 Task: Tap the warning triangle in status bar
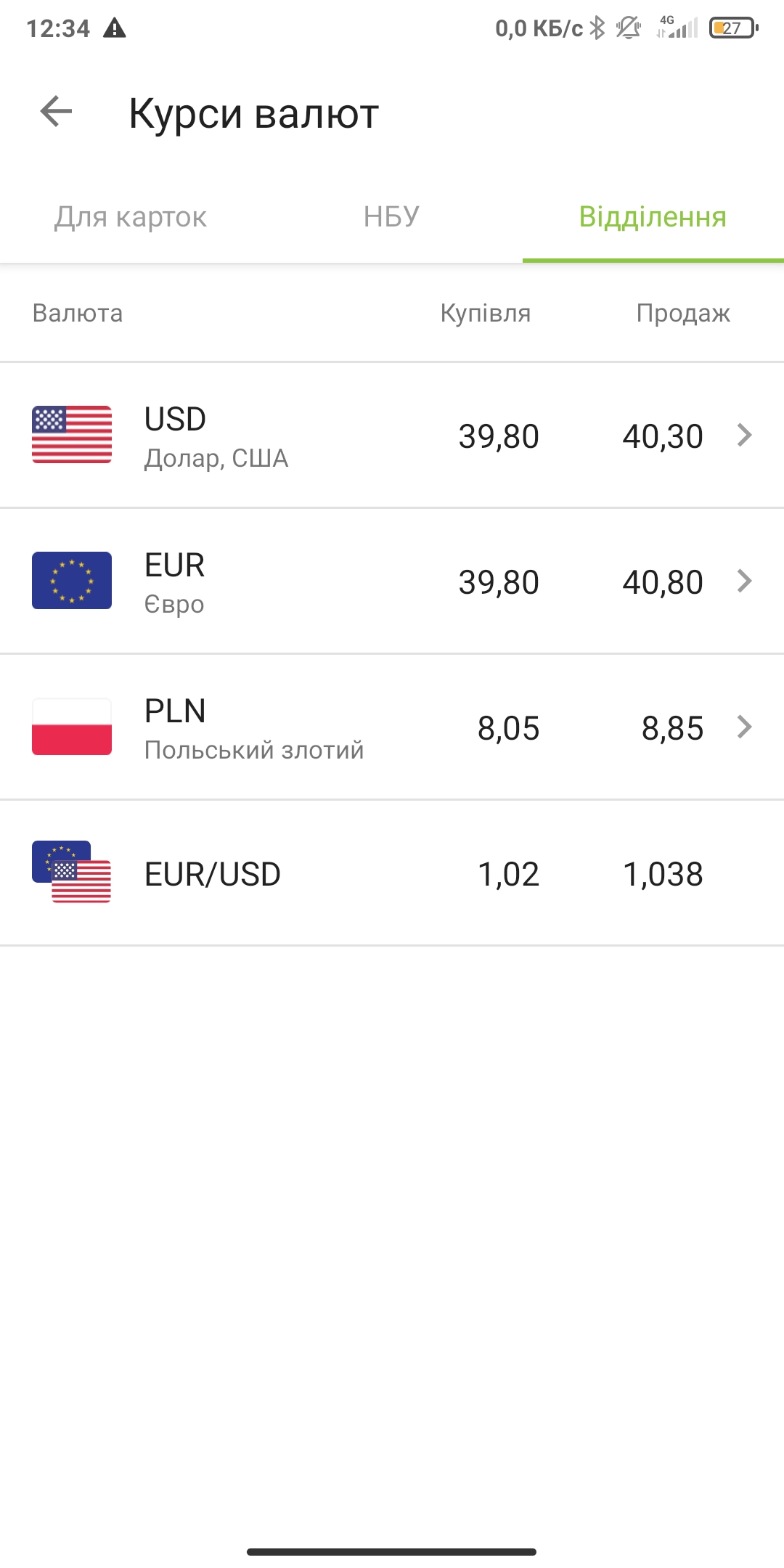[115, 28]
